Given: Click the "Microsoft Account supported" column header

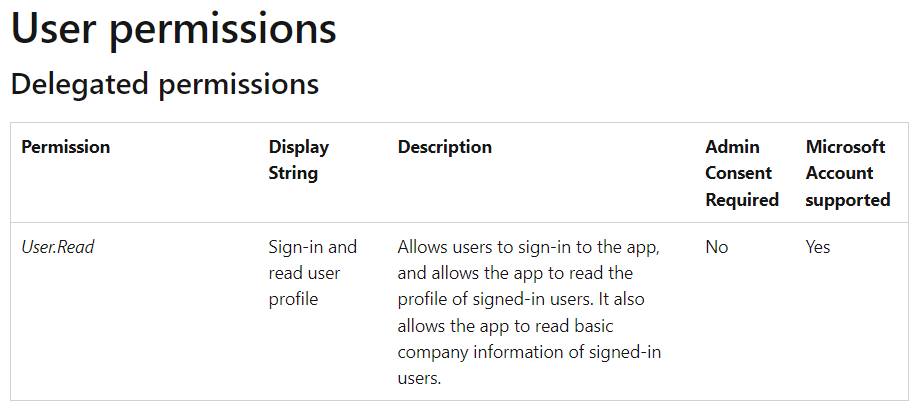Looking at the screenshot, I should [847, 173].
